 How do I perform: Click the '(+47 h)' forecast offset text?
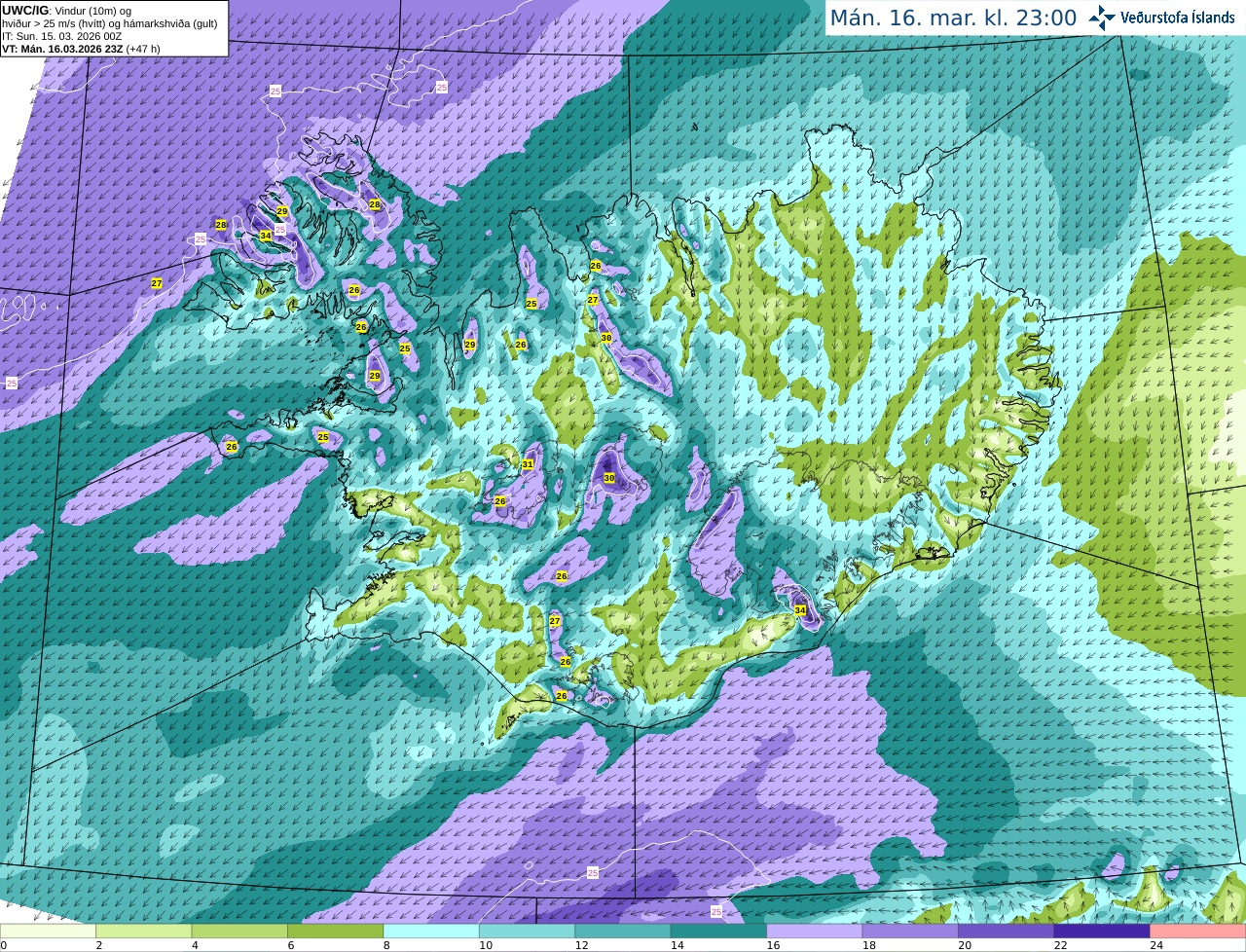coord(143,49)
